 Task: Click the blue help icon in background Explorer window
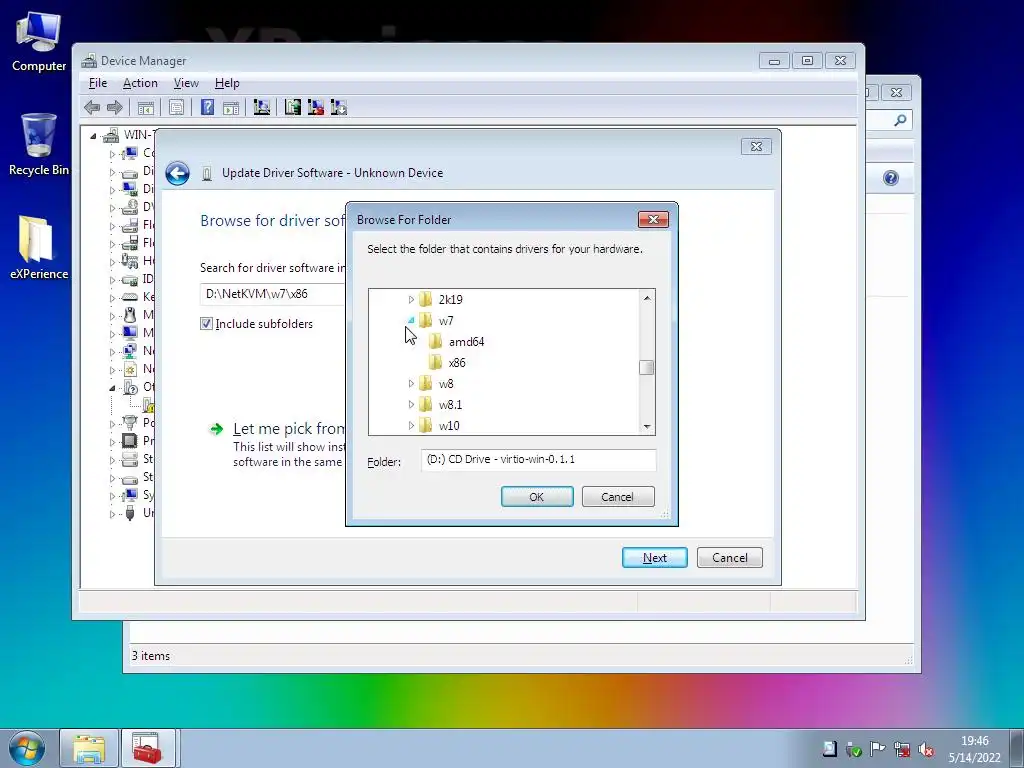(891, 178)
